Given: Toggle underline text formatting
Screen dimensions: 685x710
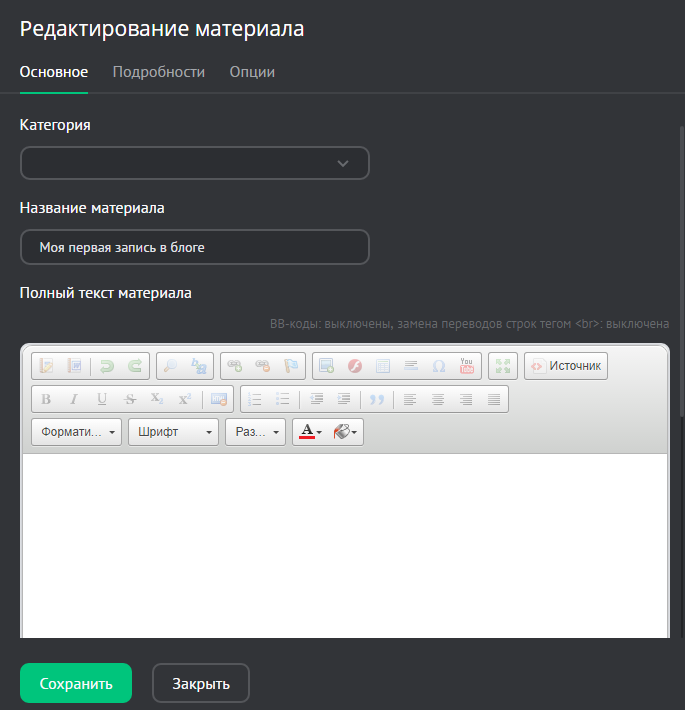Looking at the screenshot, I should click(102, 399).
